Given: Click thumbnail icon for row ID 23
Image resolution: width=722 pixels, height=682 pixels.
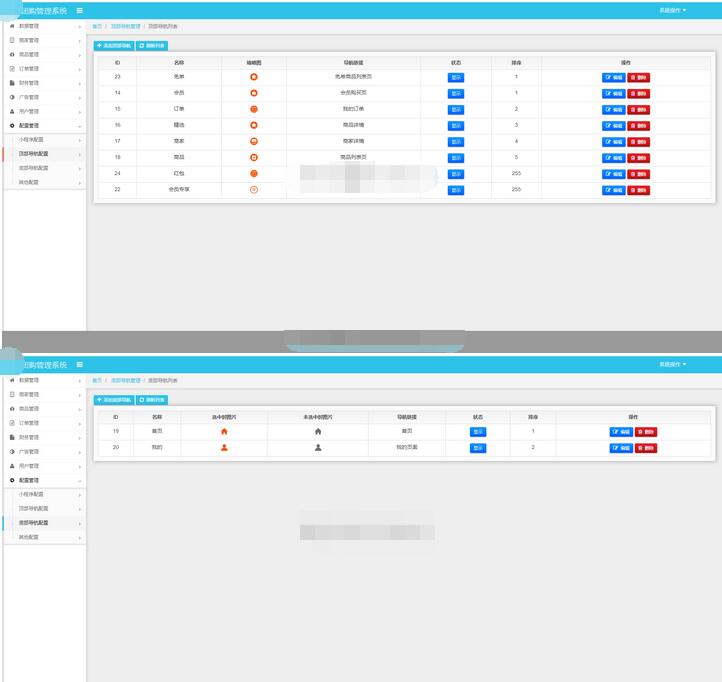Looking at the screenshot, I should click(254, 77).
